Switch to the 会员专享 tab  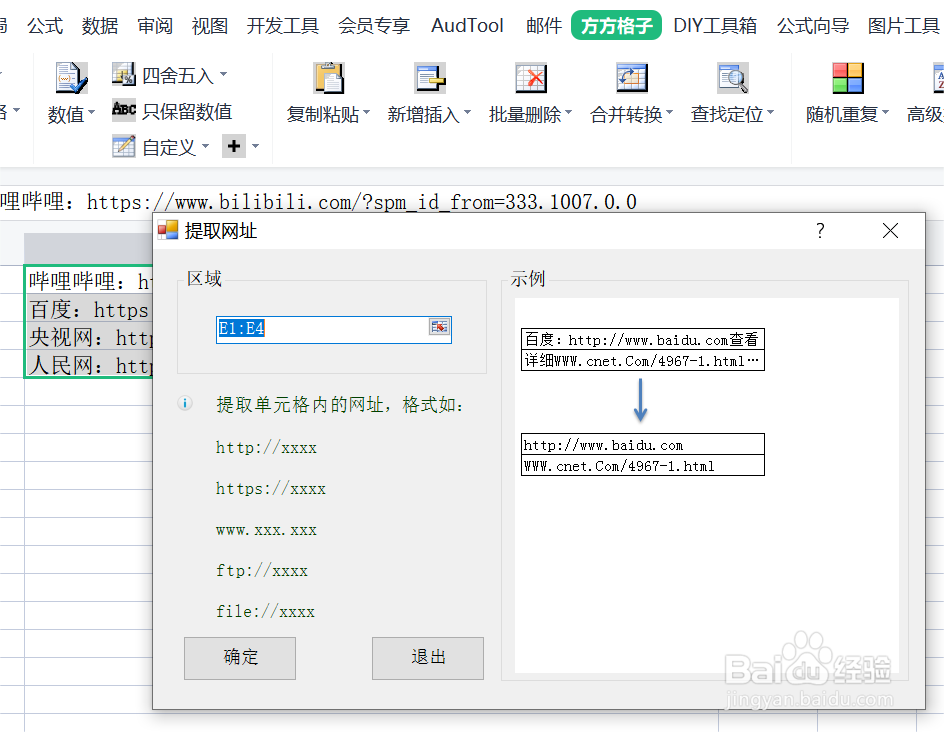click(x=374, y=26)
